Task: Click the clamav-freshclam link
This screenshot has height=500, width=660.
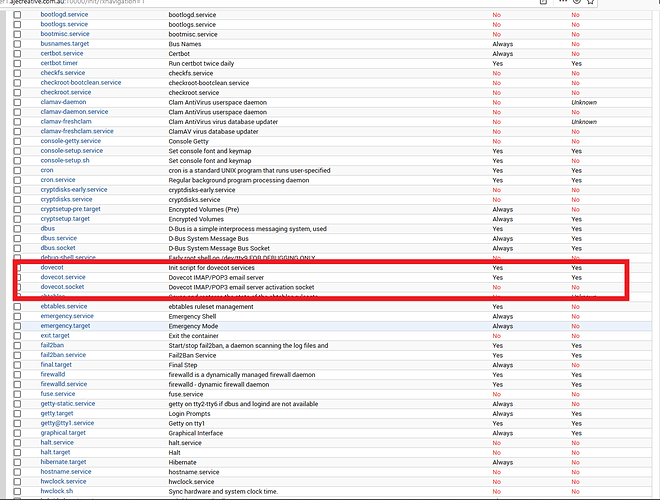Action: [x=66, y=122]
